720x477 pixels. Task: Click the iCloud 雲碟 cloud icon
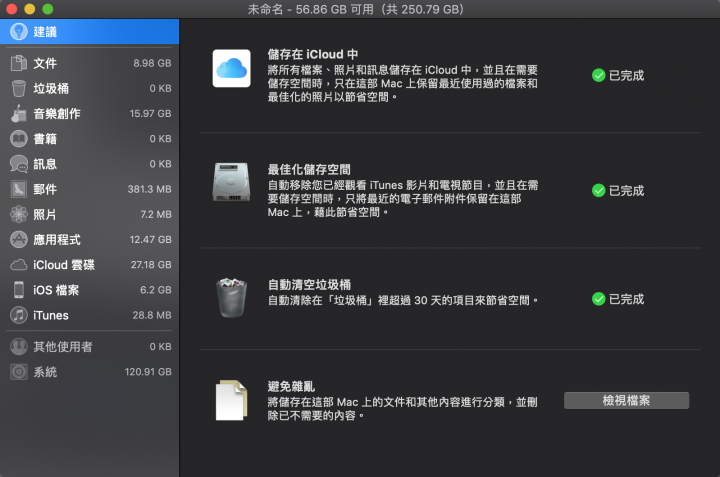pos(19,265)
